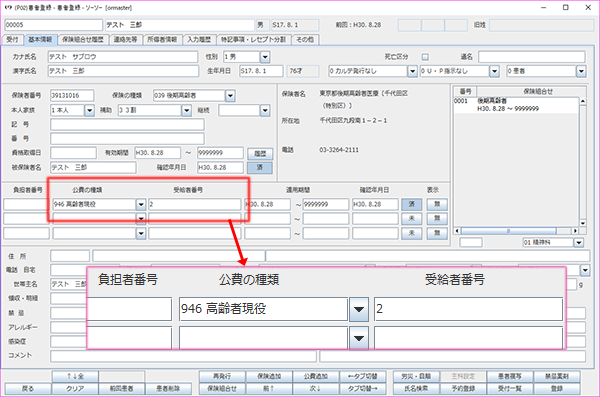Viewport: 600px width, 397px height.
Task: Click the クリア button
Action: [75, 389]
